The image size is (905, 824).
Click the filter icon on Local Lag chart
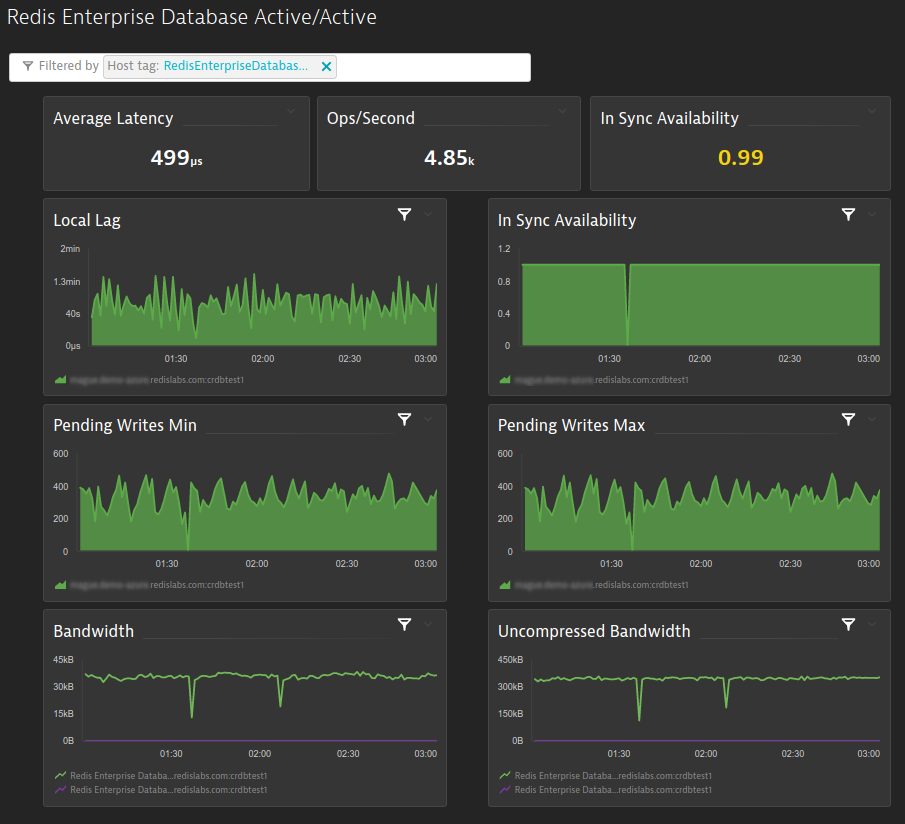(404, 214)
